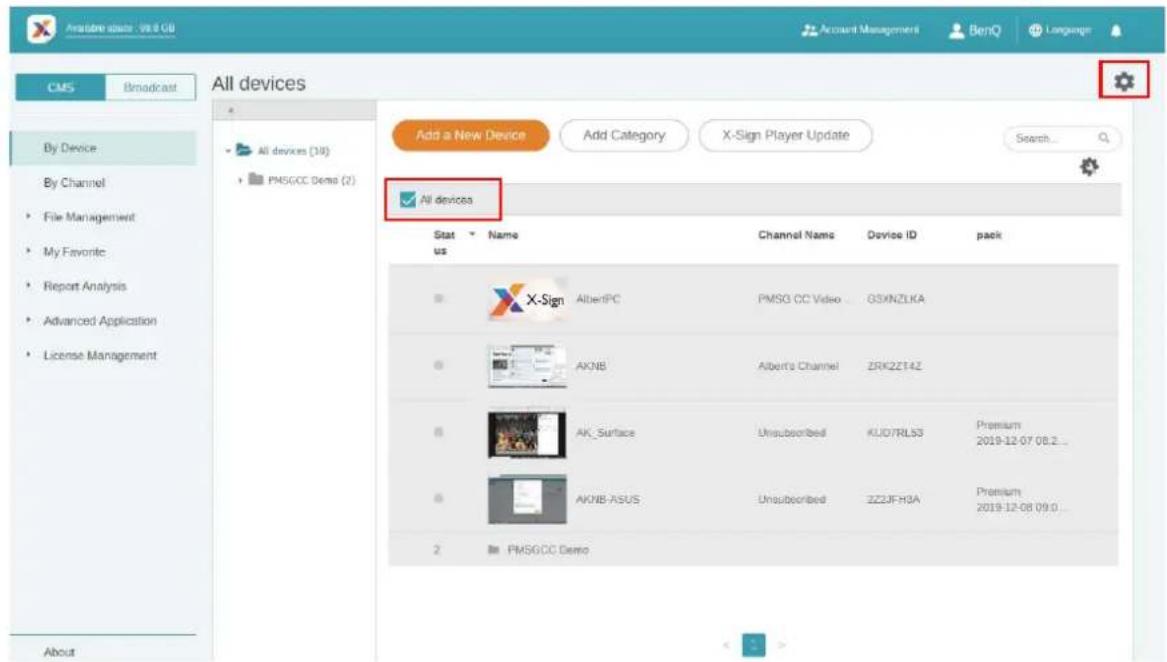
Task: Open the column settings gear below search
Action: coord(1089,167)
